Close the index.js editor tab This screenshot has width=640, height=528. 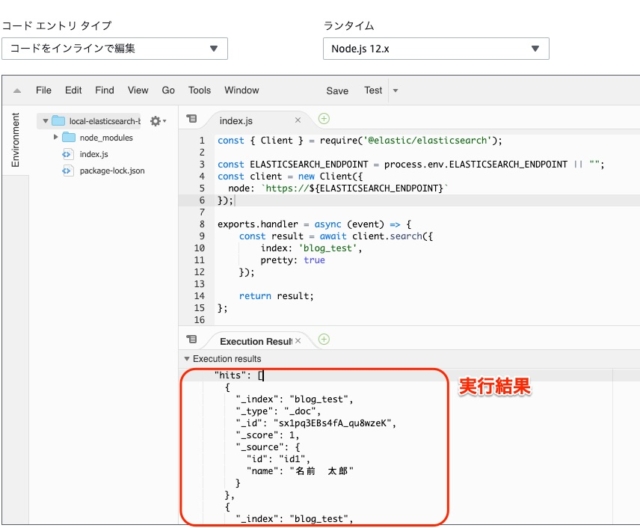click(298, 120)
